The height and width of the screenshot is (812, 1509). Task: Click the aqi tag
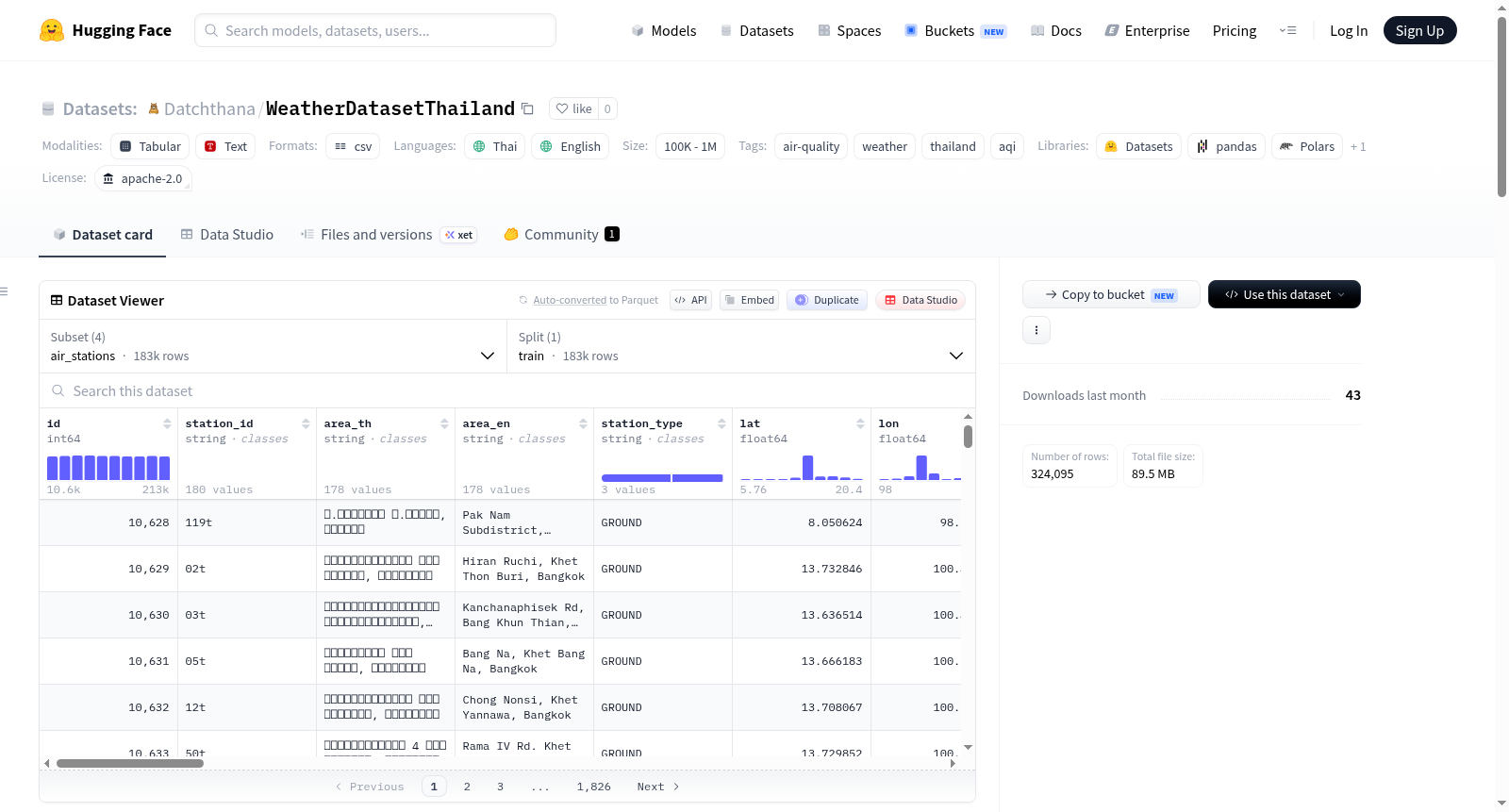[x=1007, y=146]
